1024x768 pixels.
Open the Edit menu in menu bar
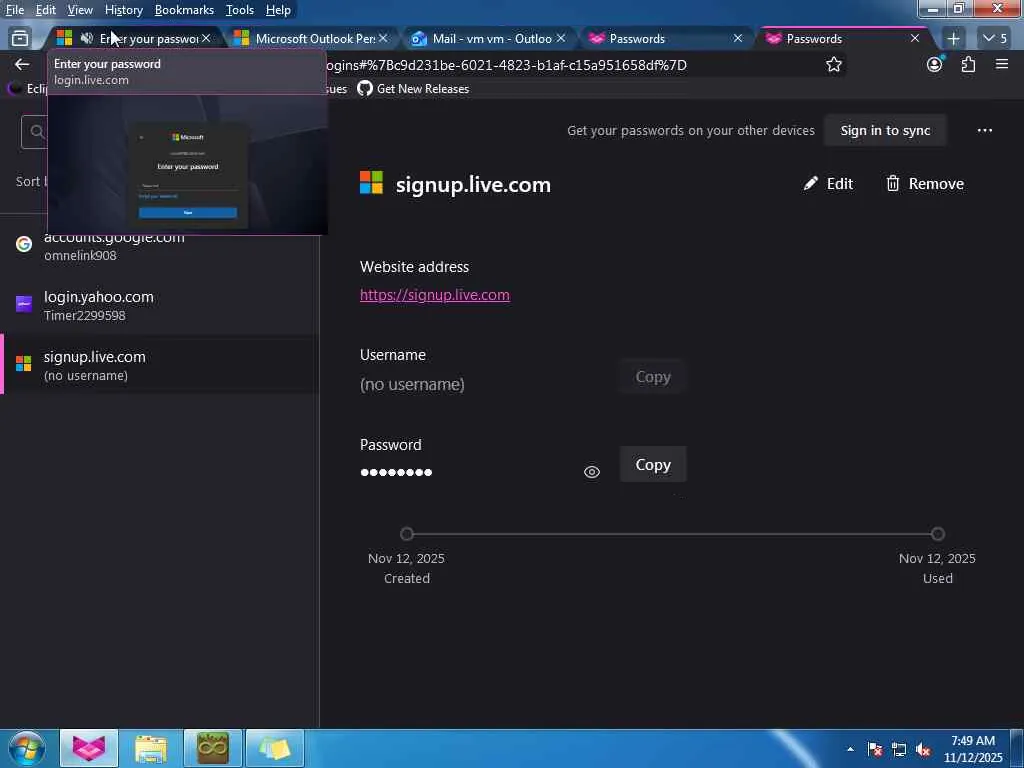(x=46, y=10)
